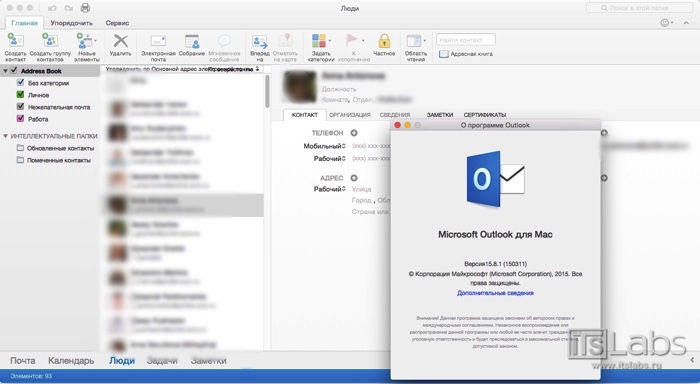The height and width of the screenshot is (384, 700).
Task: Add an address with the АДРЕС plus icon
Action: 354,178
